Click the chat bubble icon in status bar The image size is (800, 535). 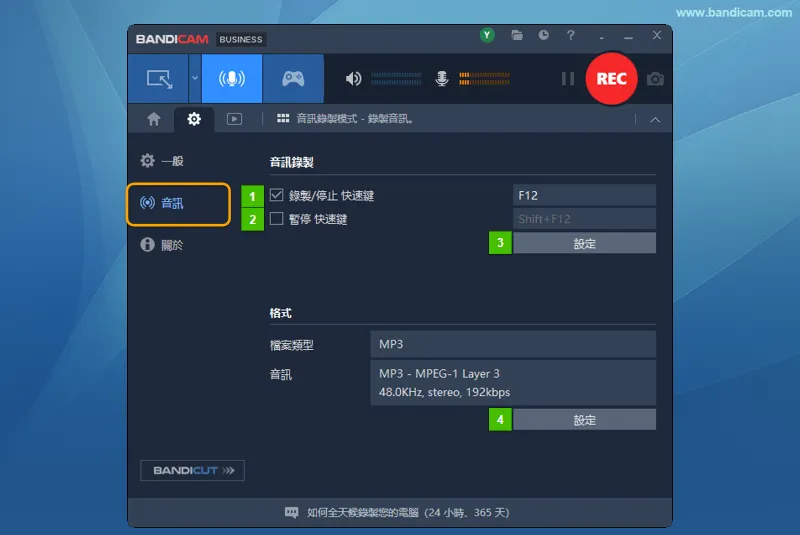(291, 513)
